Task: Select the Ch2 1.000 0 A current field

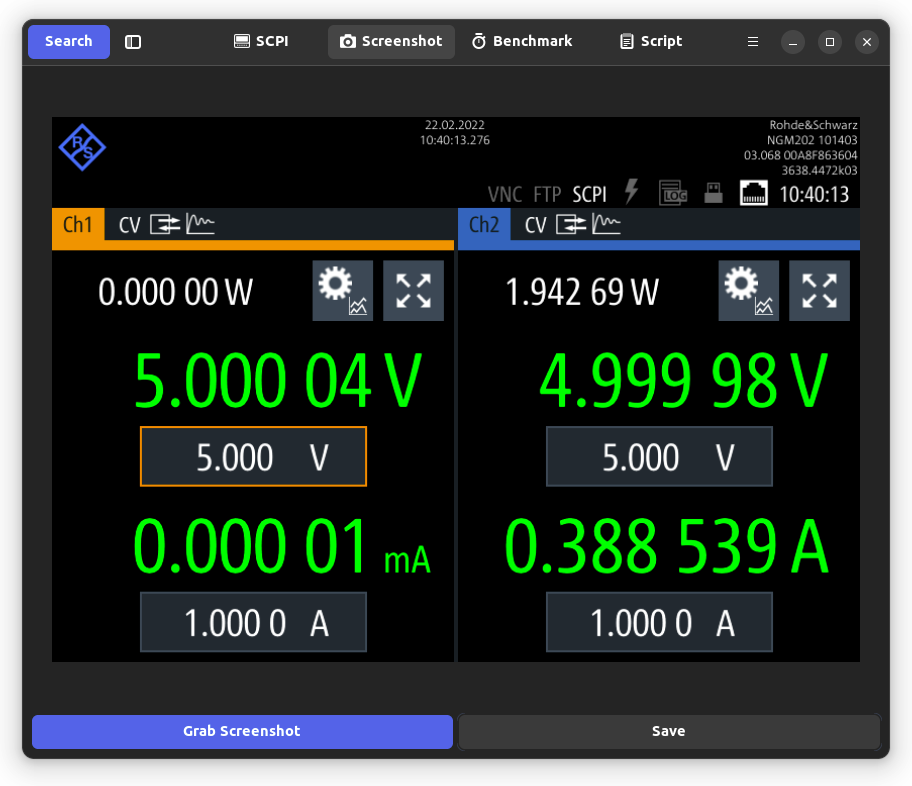Action: click(659, 622)
